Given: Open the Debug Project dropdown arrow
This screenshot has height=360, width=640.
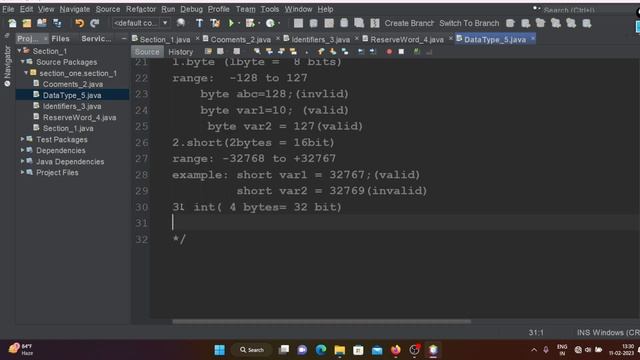Looking at the screenshot, I should point(259,23).
